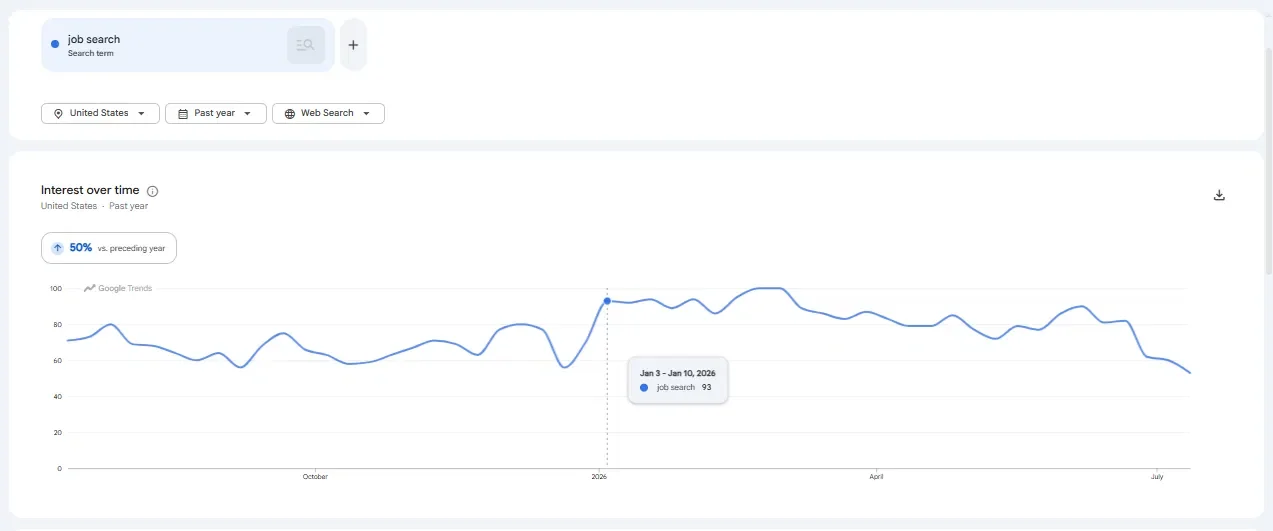Click the United States · Past year subtitle
Viewport: 1273px width, 531px height.
[x=94, y=206]
